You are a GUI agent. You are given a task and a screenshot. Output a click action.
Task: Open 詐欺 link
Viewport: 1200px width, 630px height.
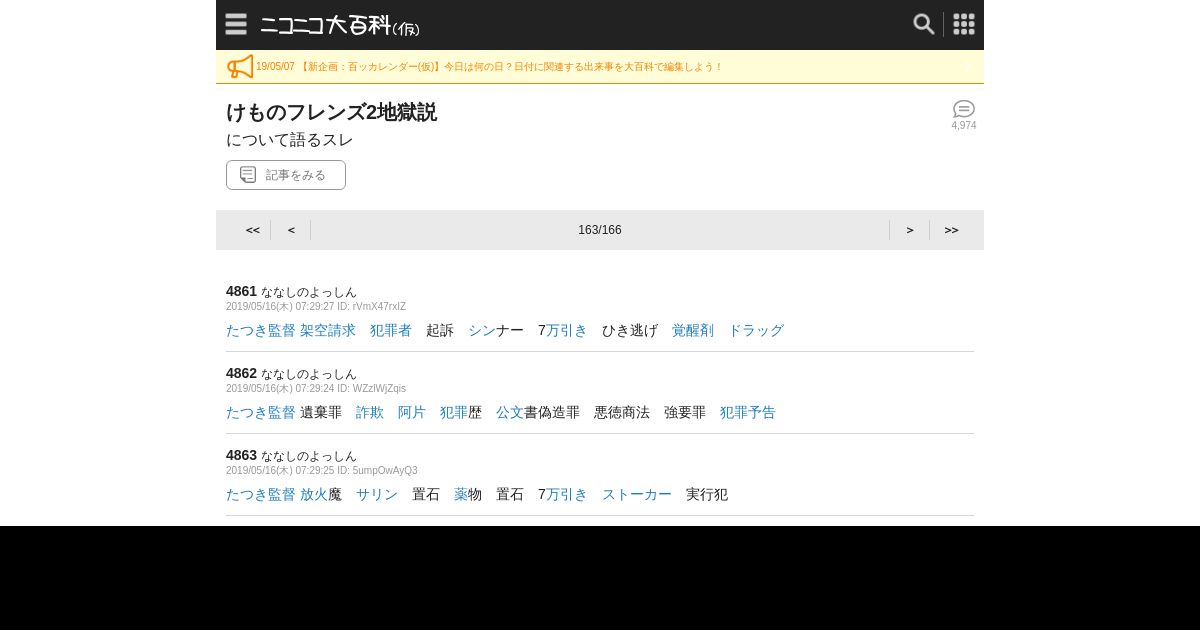(370, 412)
